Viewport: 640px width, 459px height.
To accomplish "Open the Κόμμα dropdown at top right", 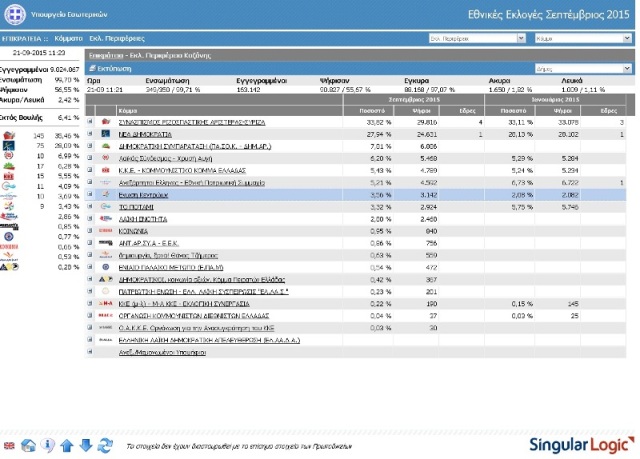I will pos(582,38).
